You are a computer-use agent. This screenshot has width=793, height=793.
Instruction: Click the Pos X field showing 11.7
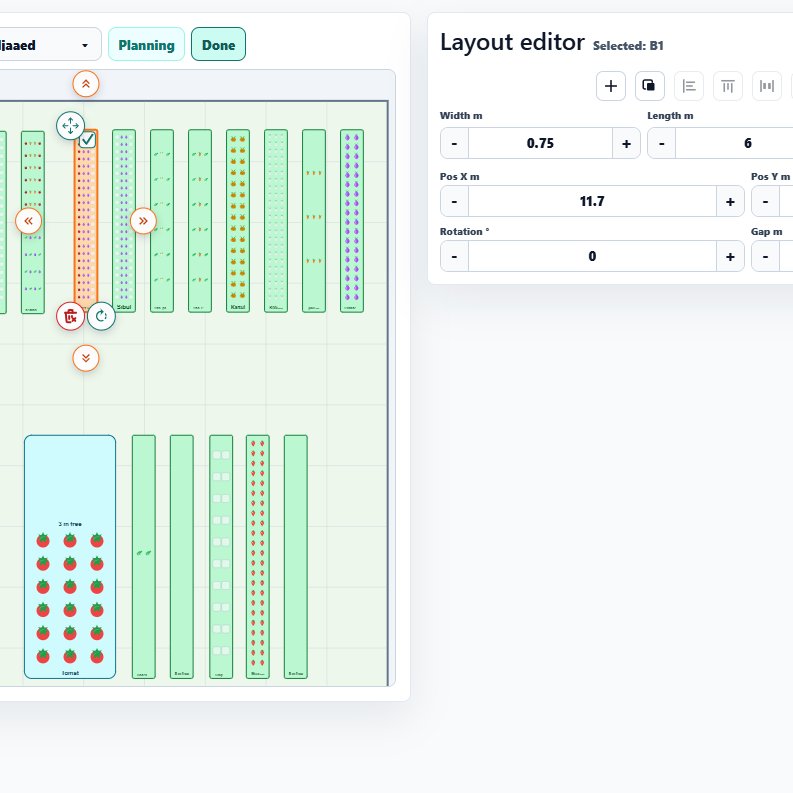point(592,201)
